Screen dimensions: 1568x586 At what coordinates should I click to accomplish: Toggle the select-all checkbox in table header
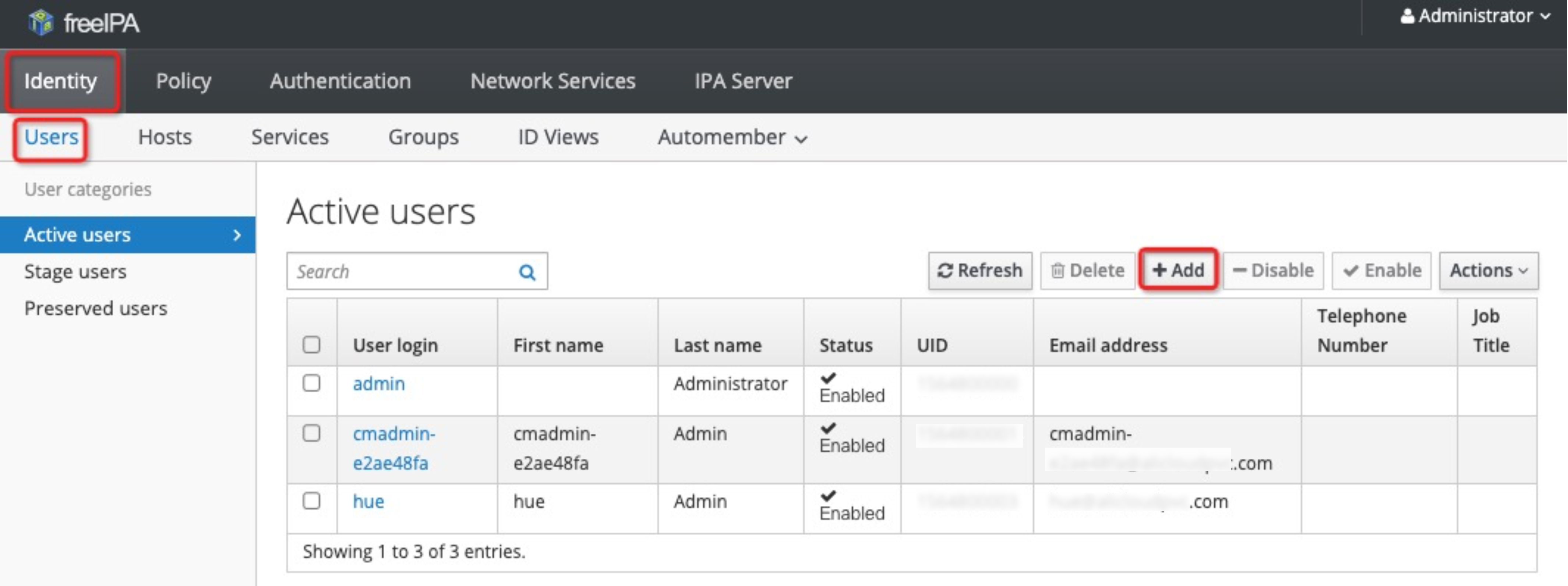312,345
